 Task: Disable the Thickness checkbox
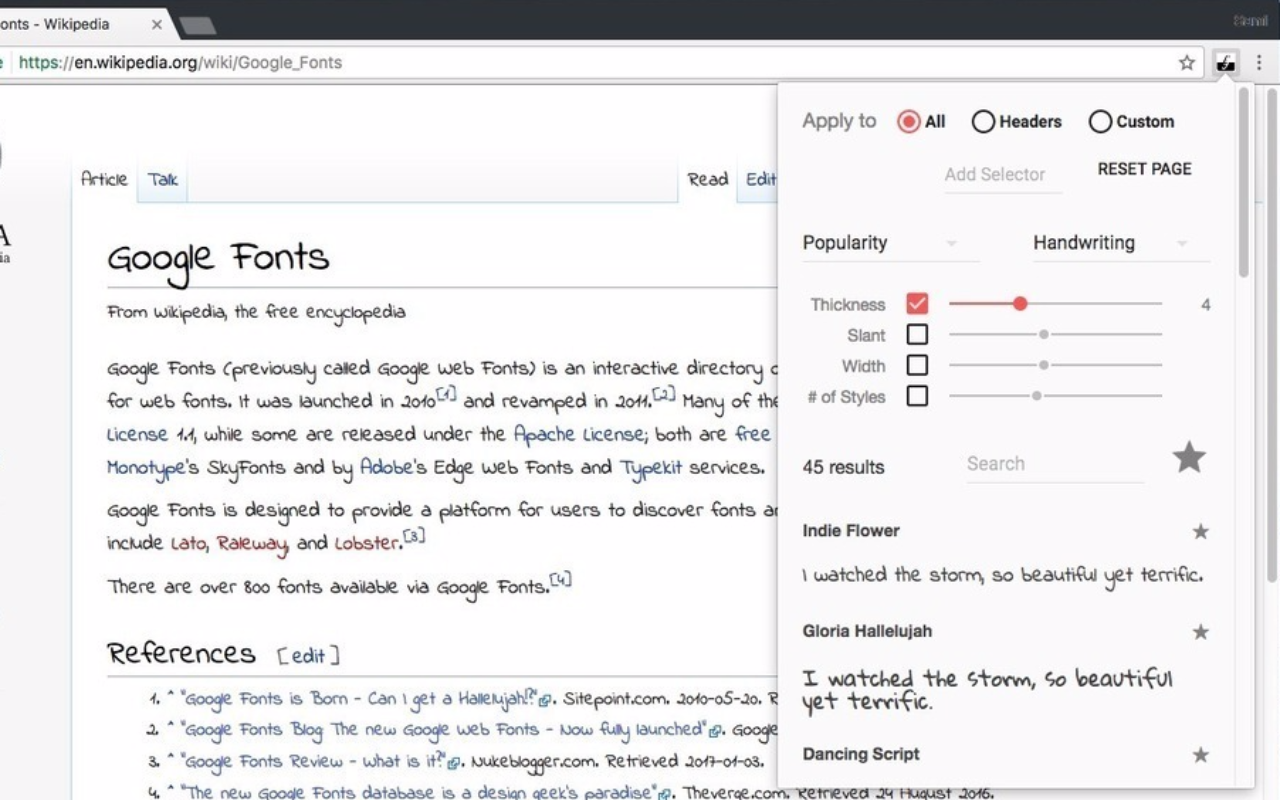pos(917,303)
